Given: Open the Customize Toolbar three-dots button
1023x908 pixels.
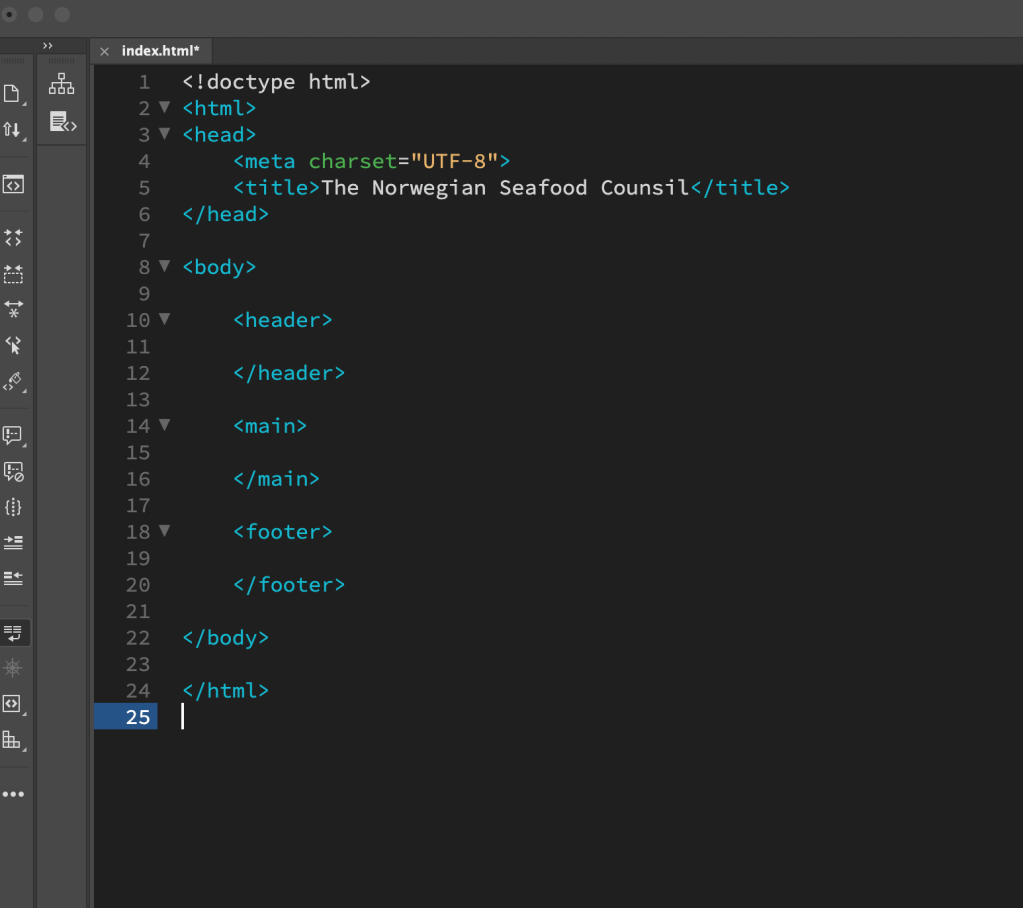Looking at the screenshot, I should coord(13,794).
